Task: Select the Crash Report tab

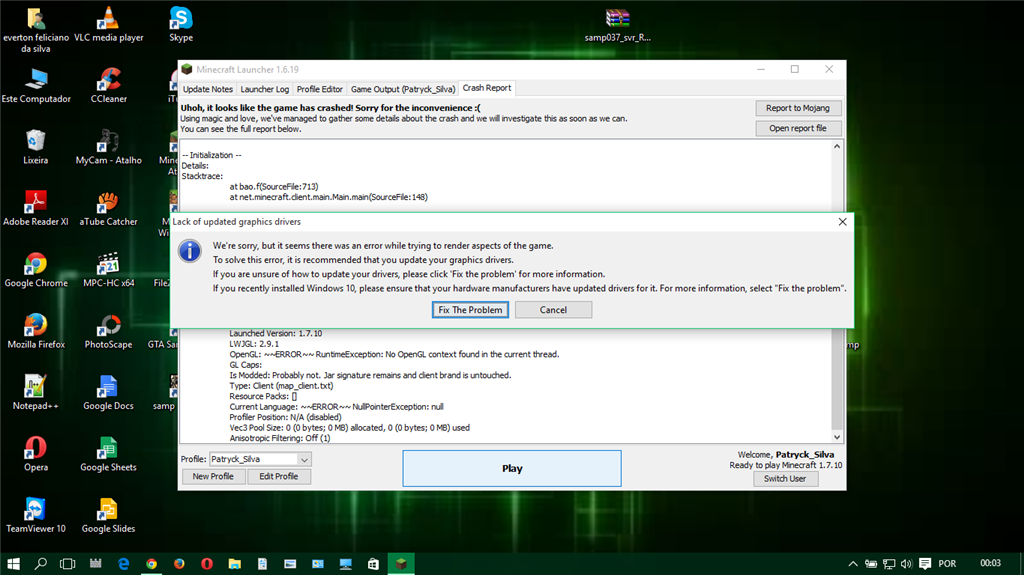Action: click(487, 88)
